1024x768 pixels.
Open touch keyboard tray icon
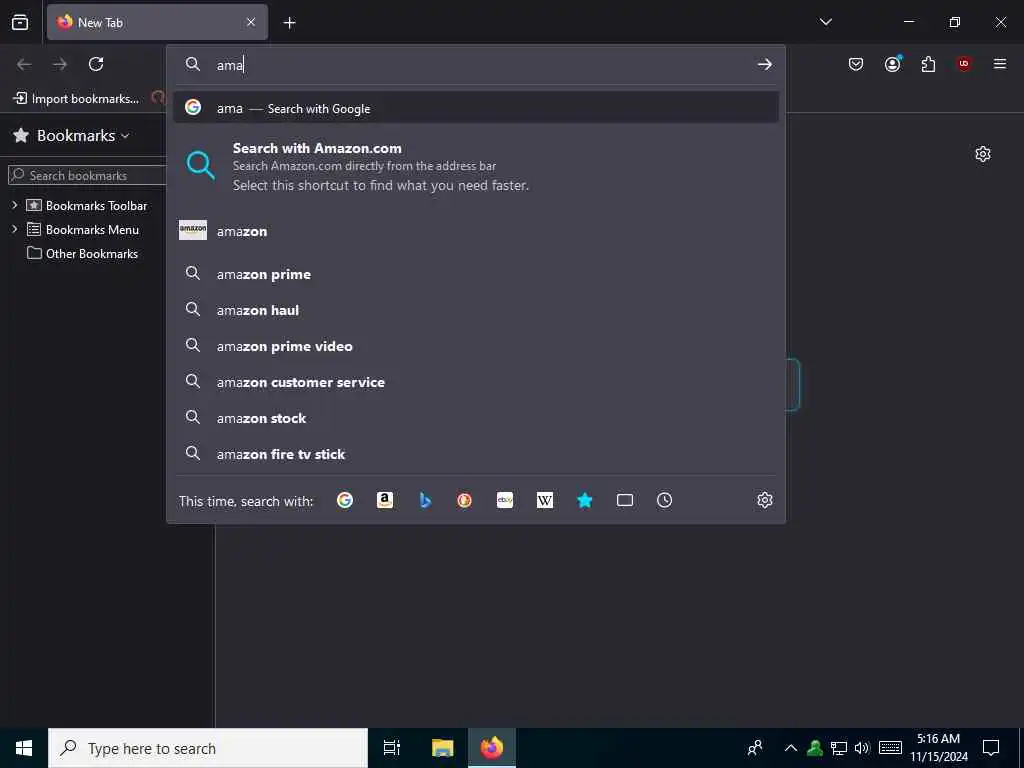(890, 748)
